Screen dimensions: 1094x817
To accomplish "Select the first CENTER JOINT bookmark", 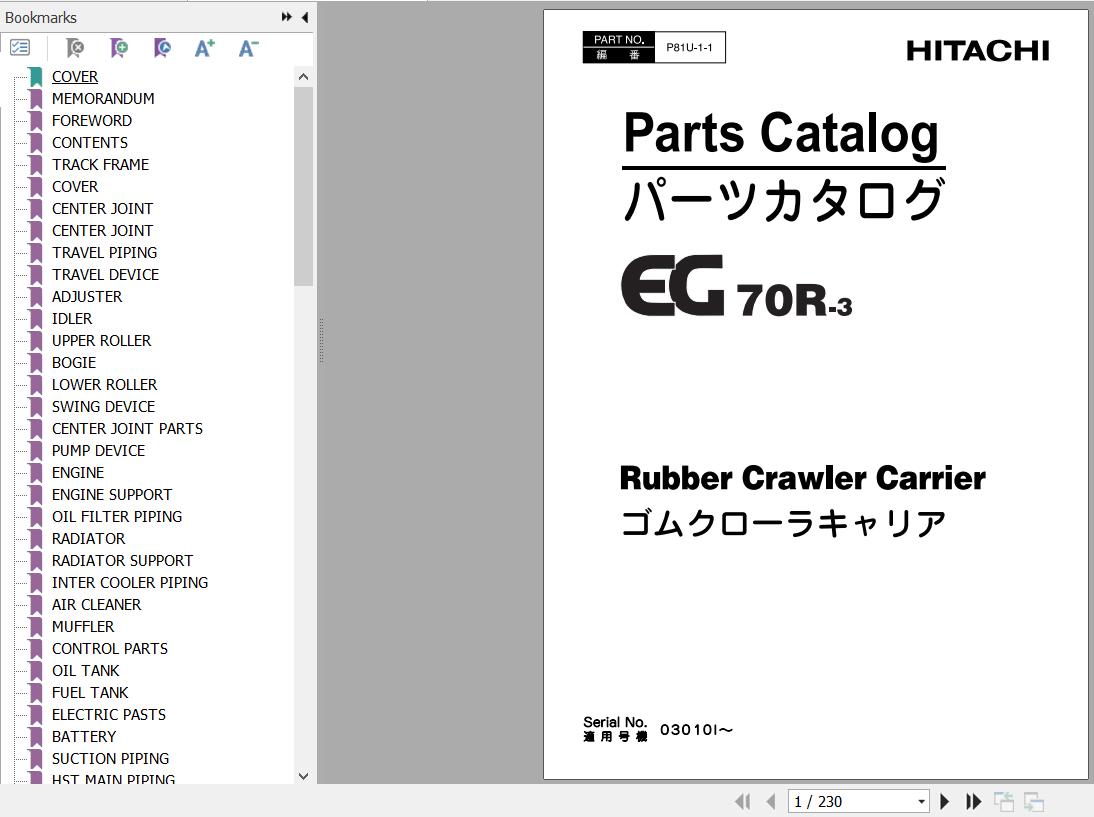I will pyautogui.click(x=103, y=208).
